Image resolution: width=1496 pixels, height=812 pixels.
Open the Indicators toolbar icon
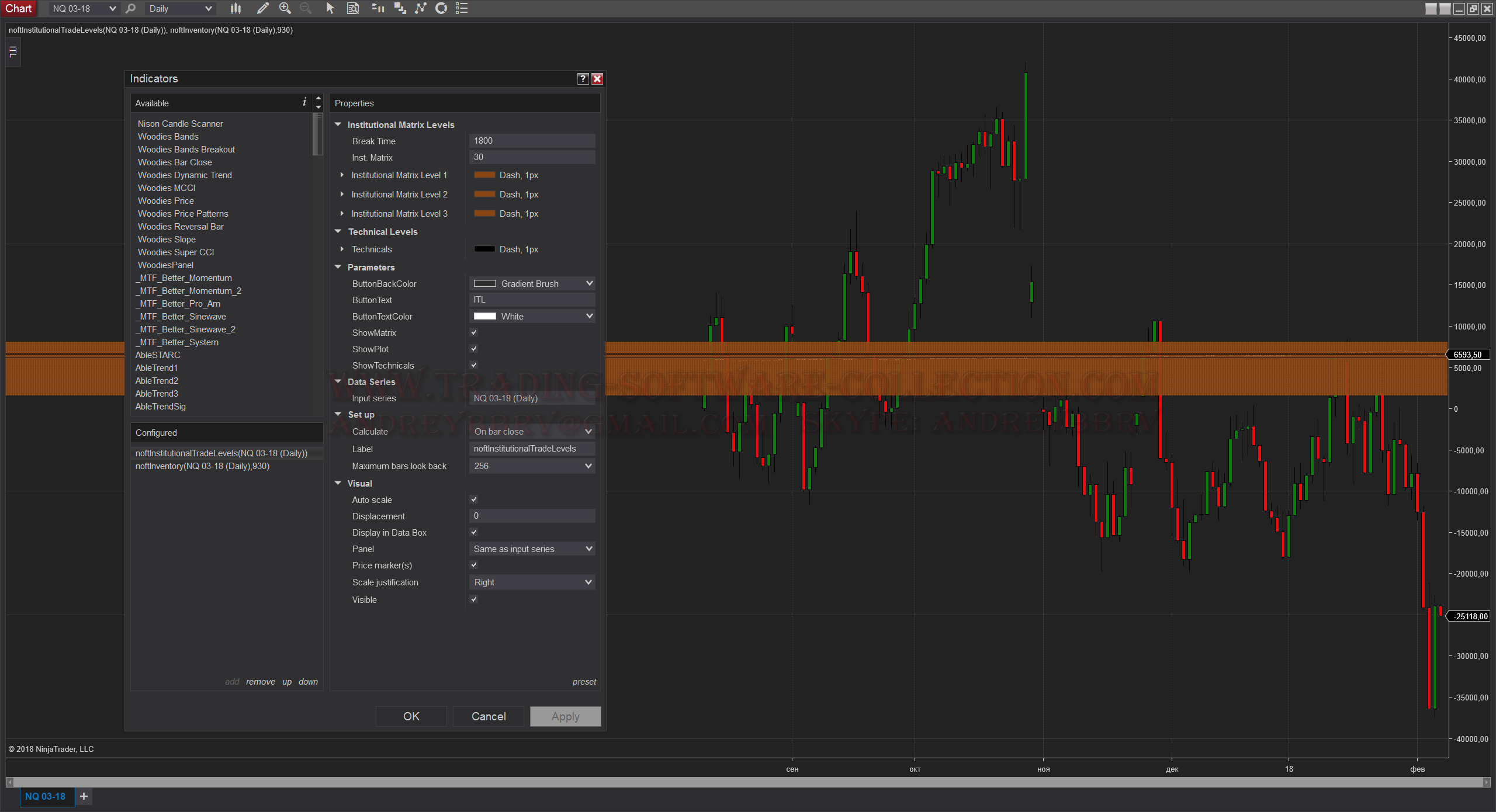[x=420, y=8]
